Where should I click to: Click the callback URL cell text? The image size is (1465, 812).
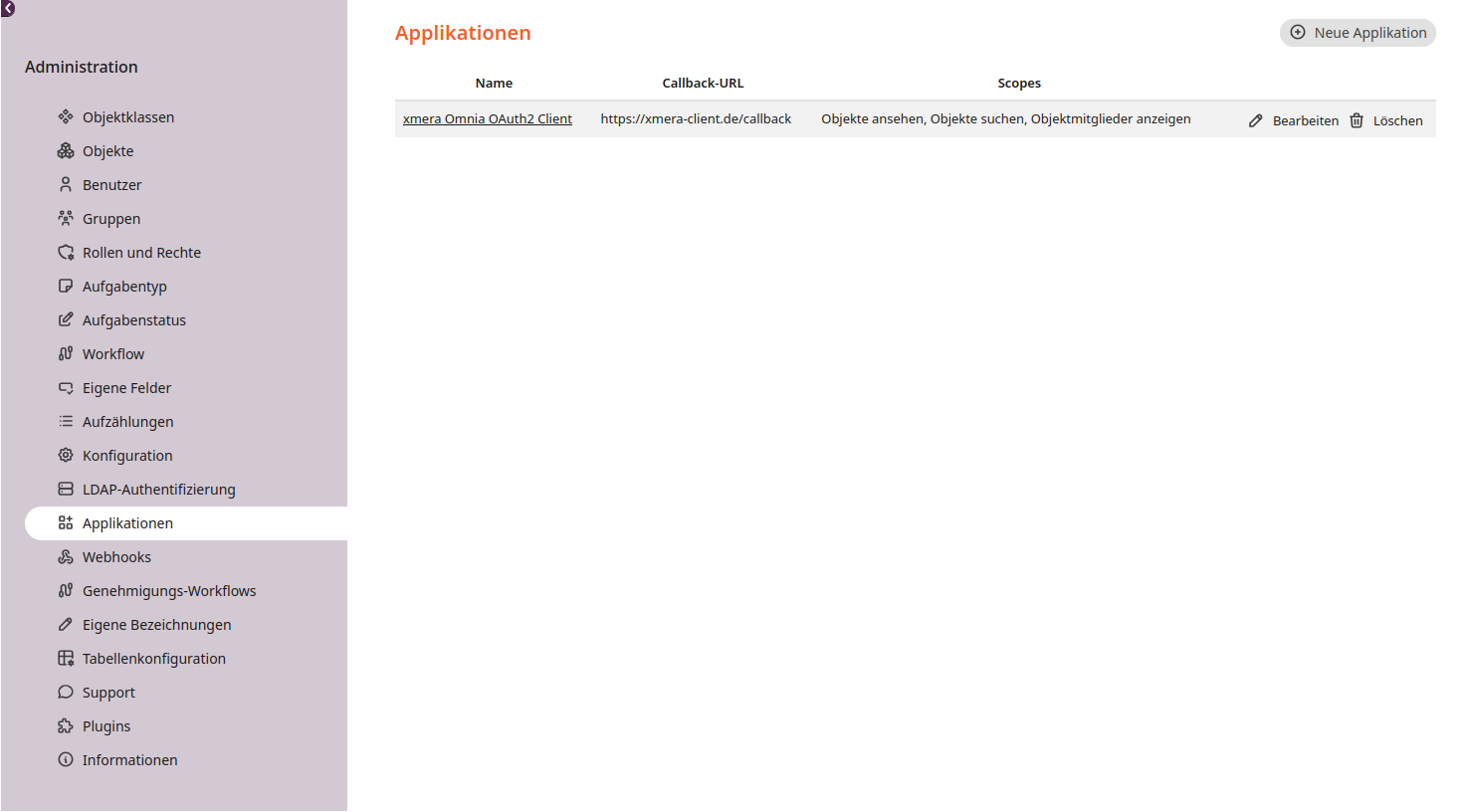696,118
